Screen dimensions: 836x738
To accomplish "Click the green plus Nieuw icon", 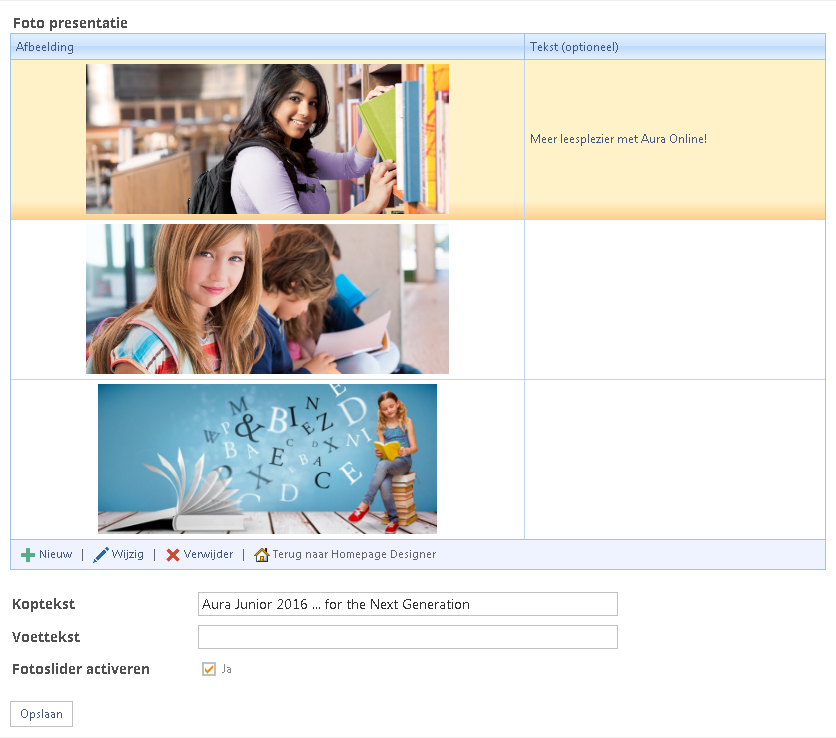I will pos(28,555).
